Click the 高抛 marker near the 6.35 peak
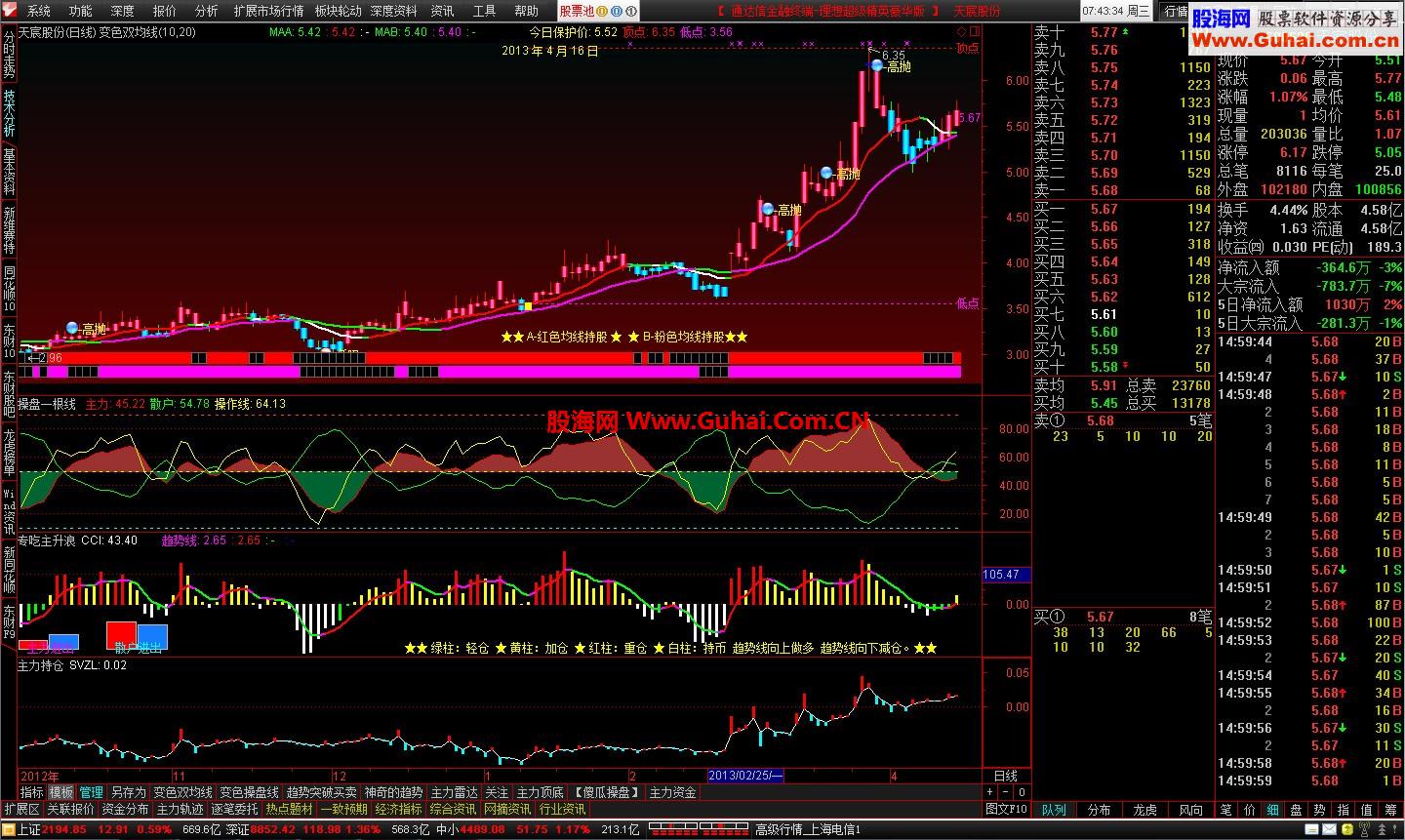Image resolution: width=1405 pixels, height=840 pixels. [x=889, y=66]
